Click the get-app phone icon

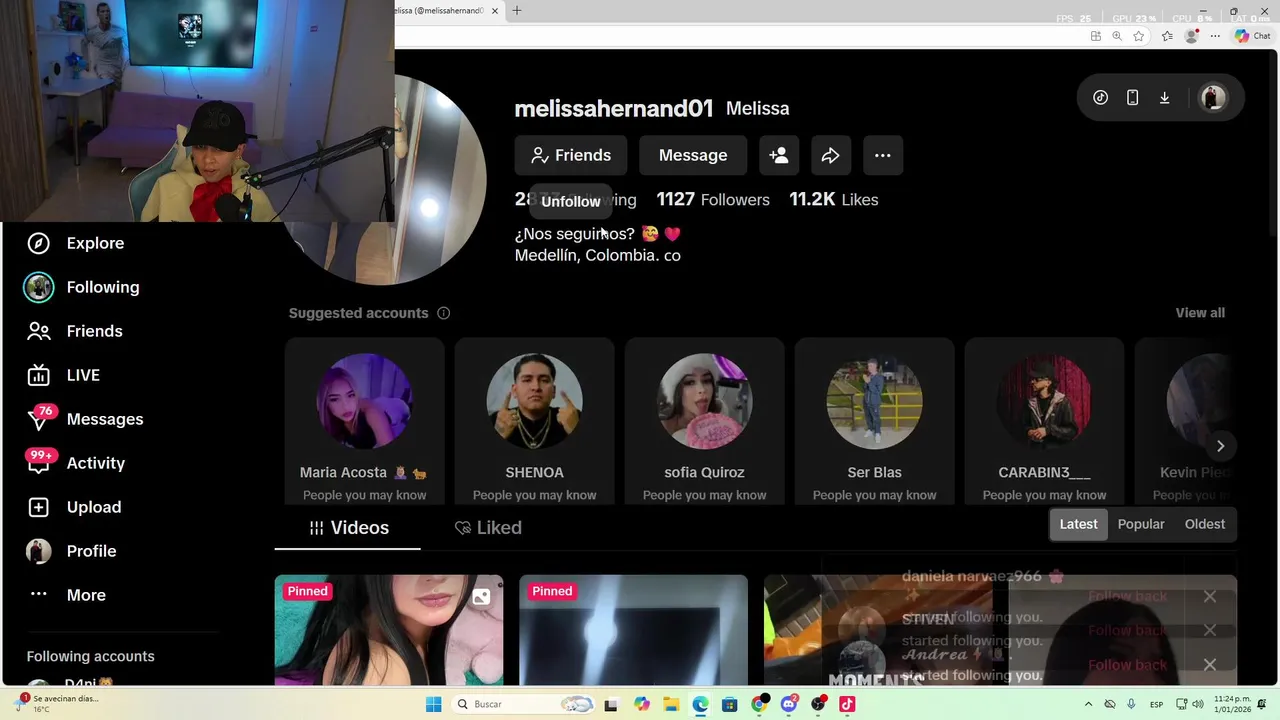[1132, 97]
